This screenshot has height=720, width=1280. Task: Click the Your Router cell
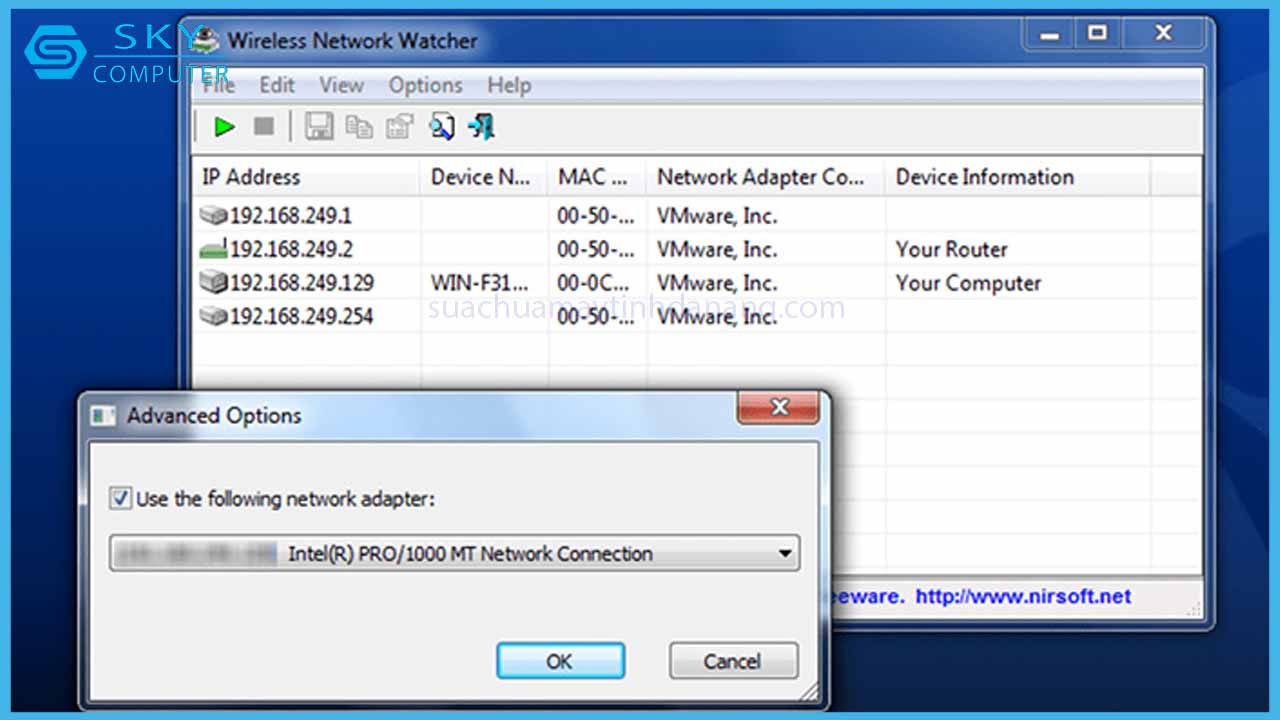click(951, 249)
